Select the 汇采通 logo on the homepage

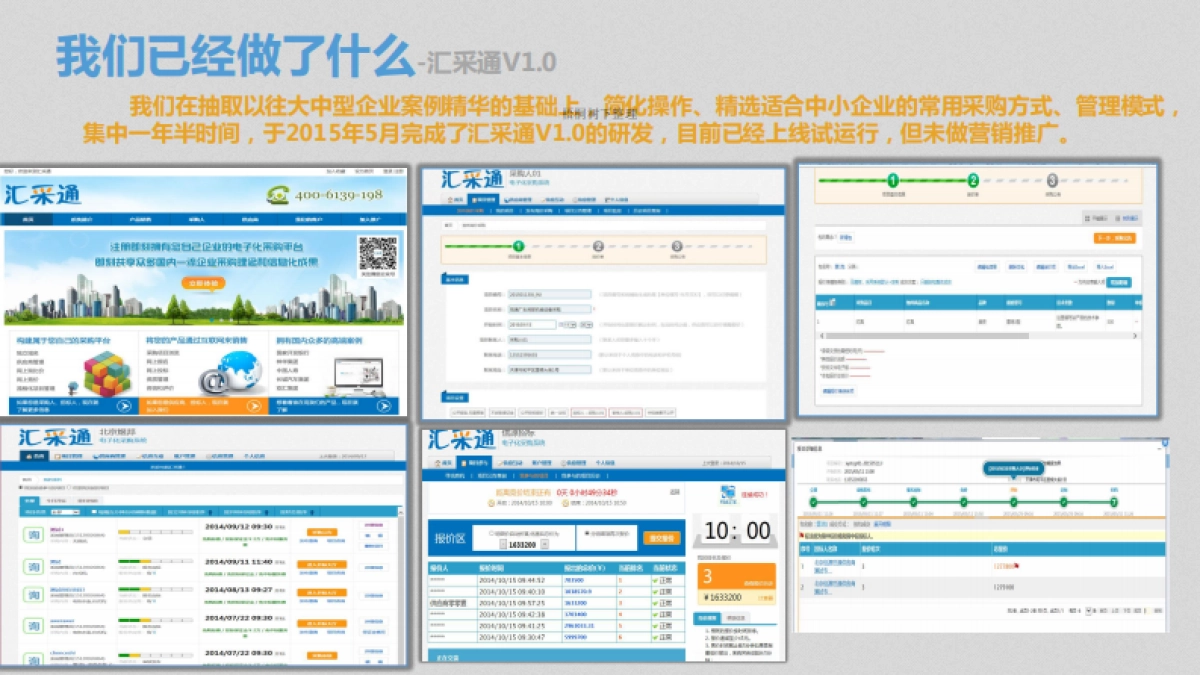45,195
